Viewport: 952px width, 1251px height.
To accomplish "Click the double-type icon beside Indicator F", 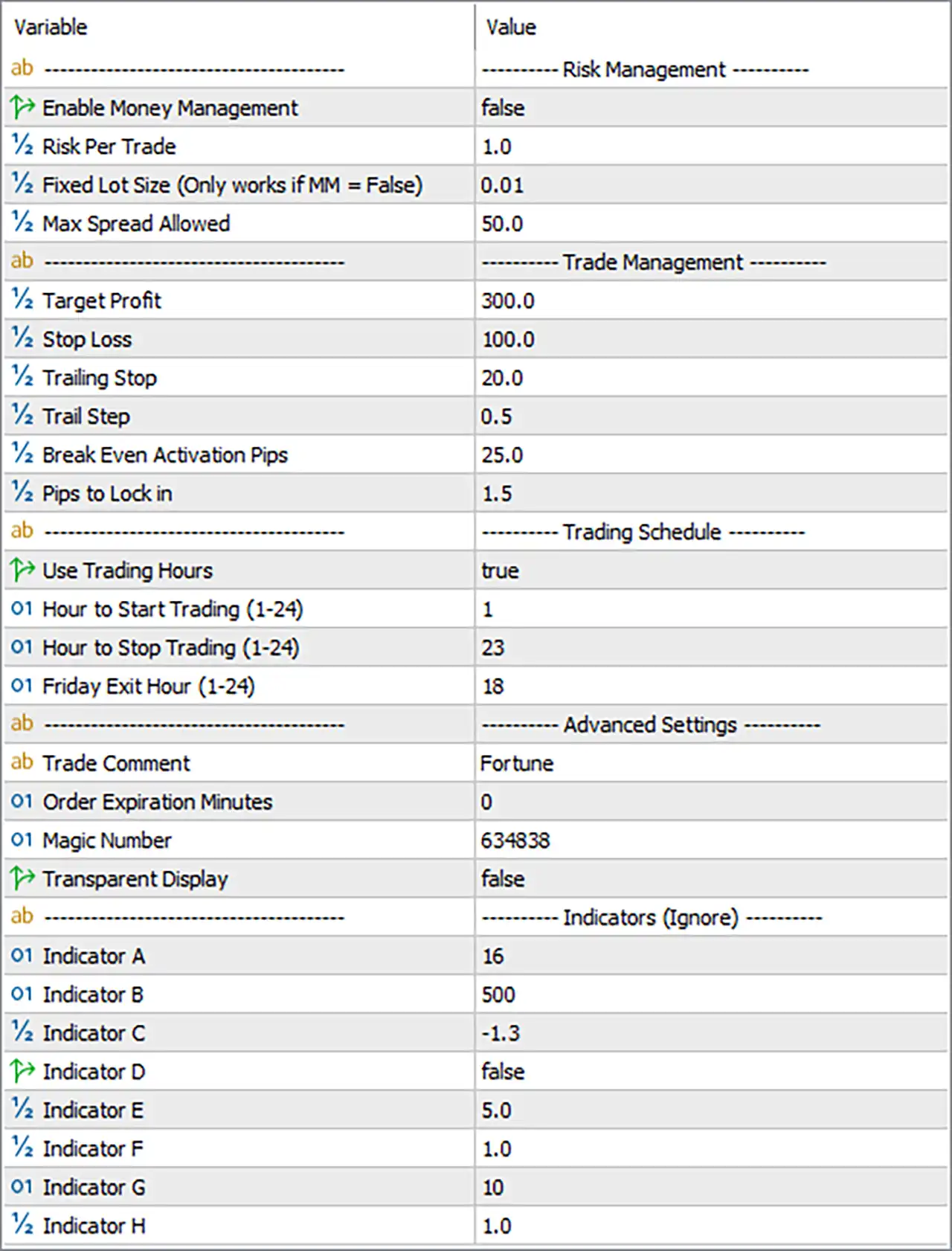I will (22, 1148).
